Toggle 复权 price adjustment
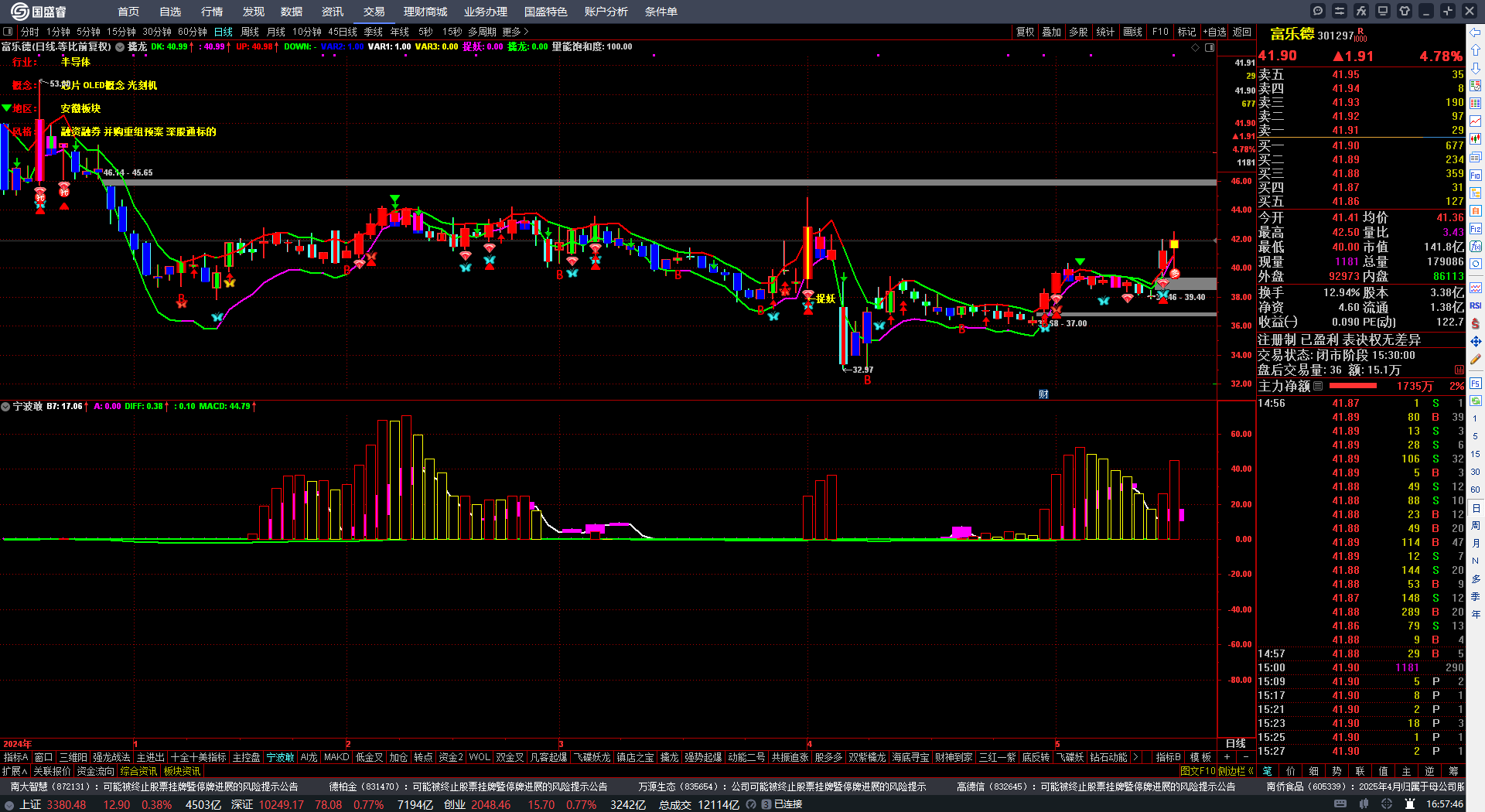Viewport: 1485px width, 812px height. coord(1026,32)
